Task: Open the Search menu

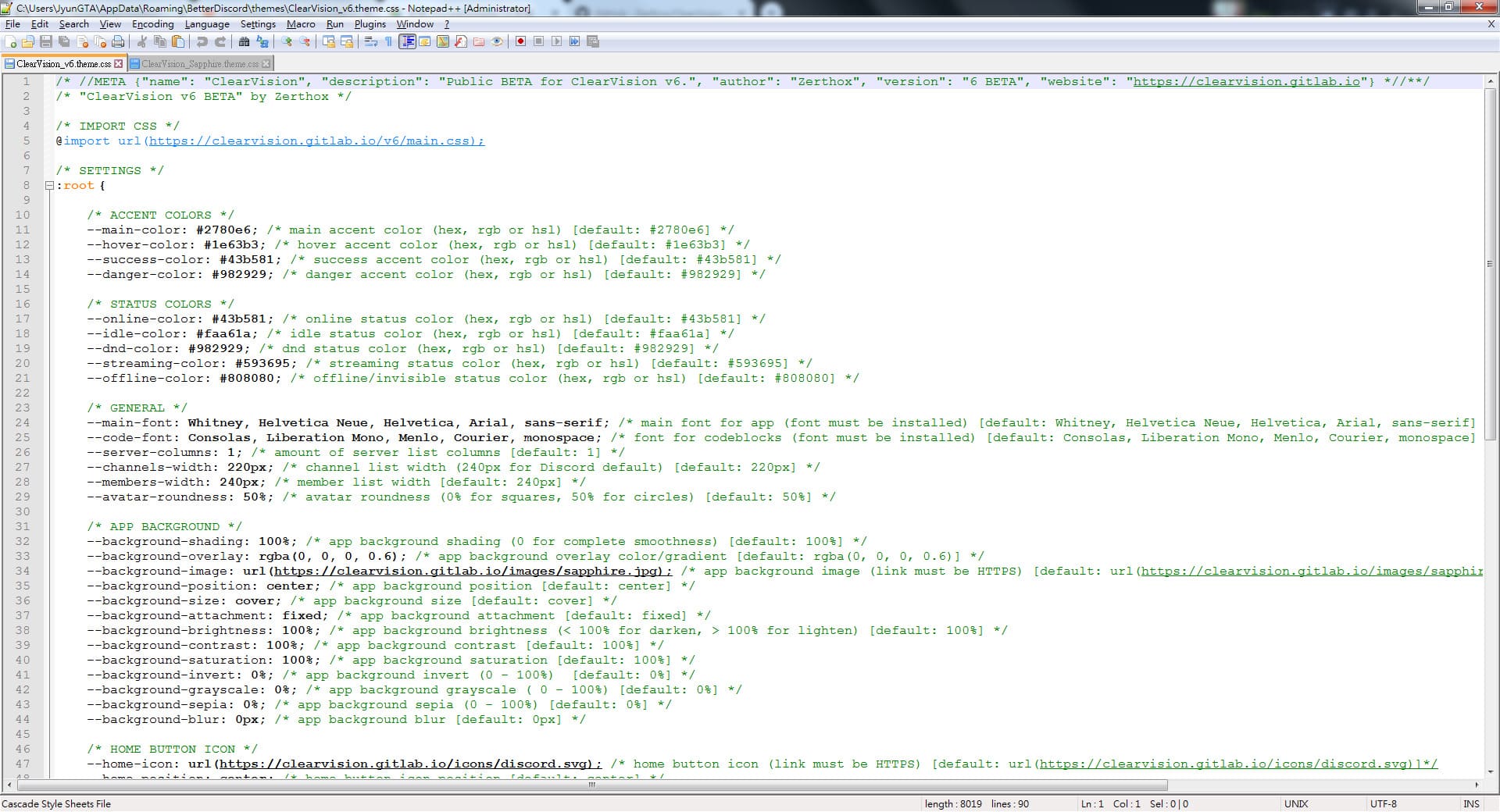Action: (74, 24)
